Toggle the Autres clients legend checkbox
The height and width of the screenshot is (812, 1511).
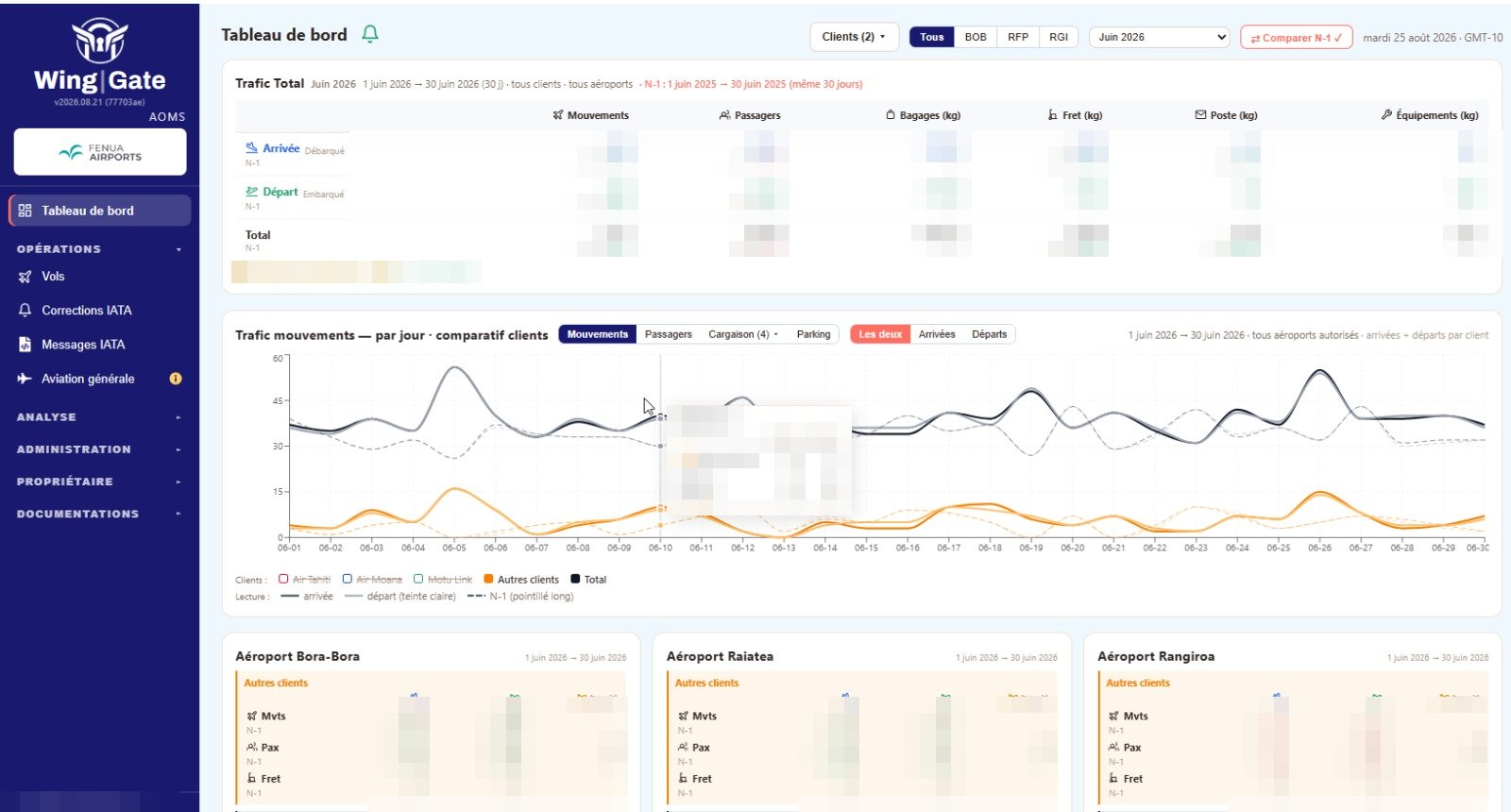pos(488,579)
